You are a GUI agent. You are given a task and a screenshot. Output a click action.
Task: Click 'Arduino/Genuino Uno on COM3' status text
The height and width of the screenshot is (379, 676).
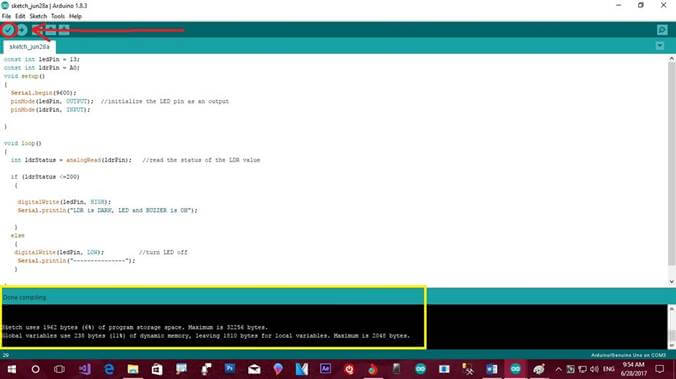coord(629,355)
